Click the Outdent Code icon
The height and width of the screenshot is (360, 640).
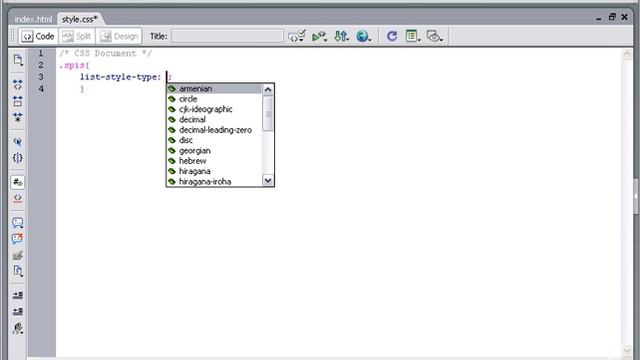pyautogui.click(x=18, y=312)
